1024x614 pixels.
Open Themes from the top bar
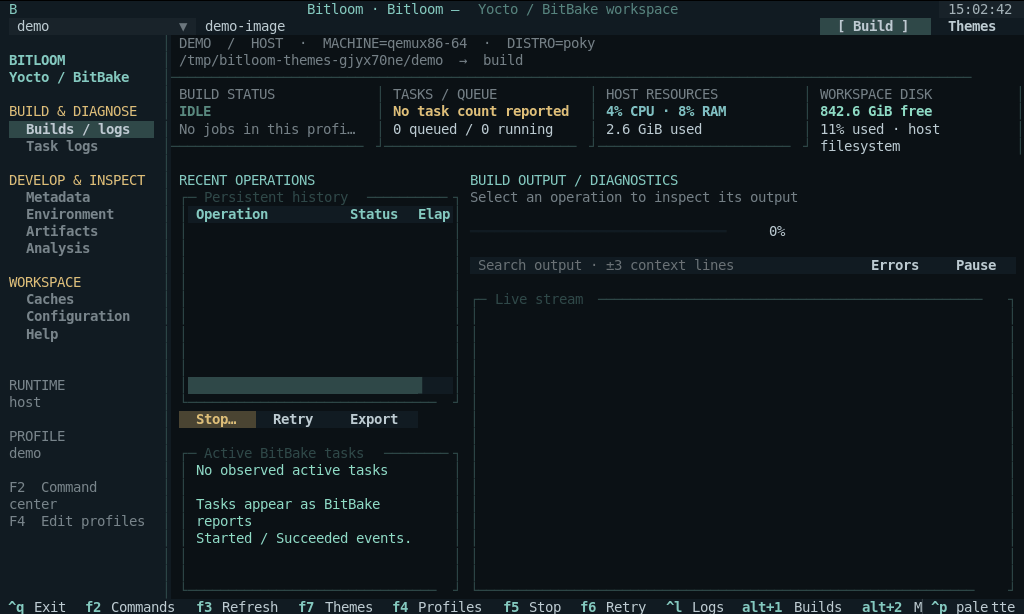(972, 26)
